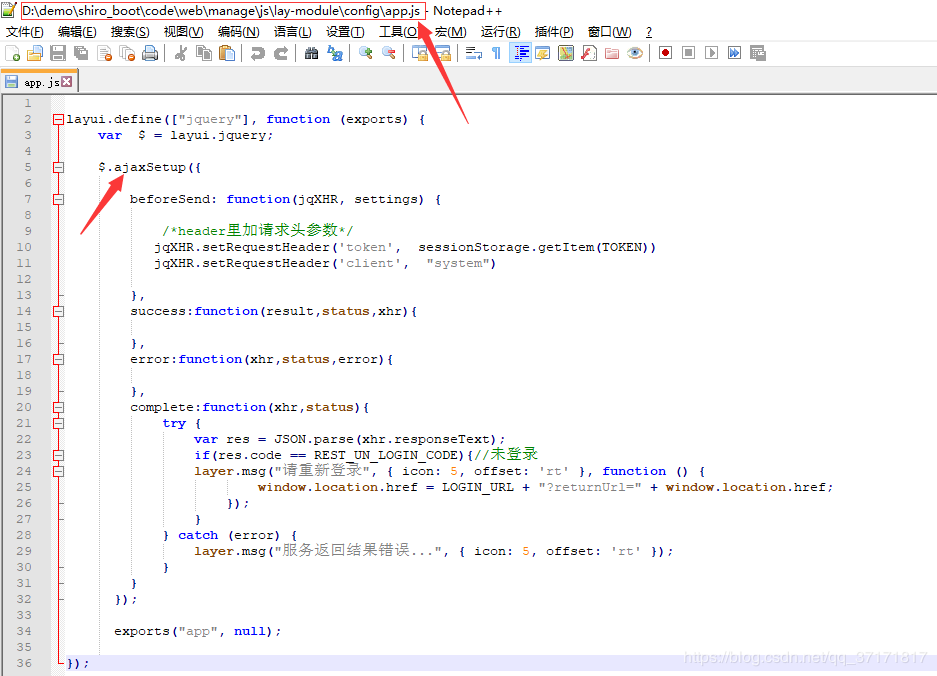937x676 pixels.
Task: Open the 工具(O) menu
Action: click(397, 31)
